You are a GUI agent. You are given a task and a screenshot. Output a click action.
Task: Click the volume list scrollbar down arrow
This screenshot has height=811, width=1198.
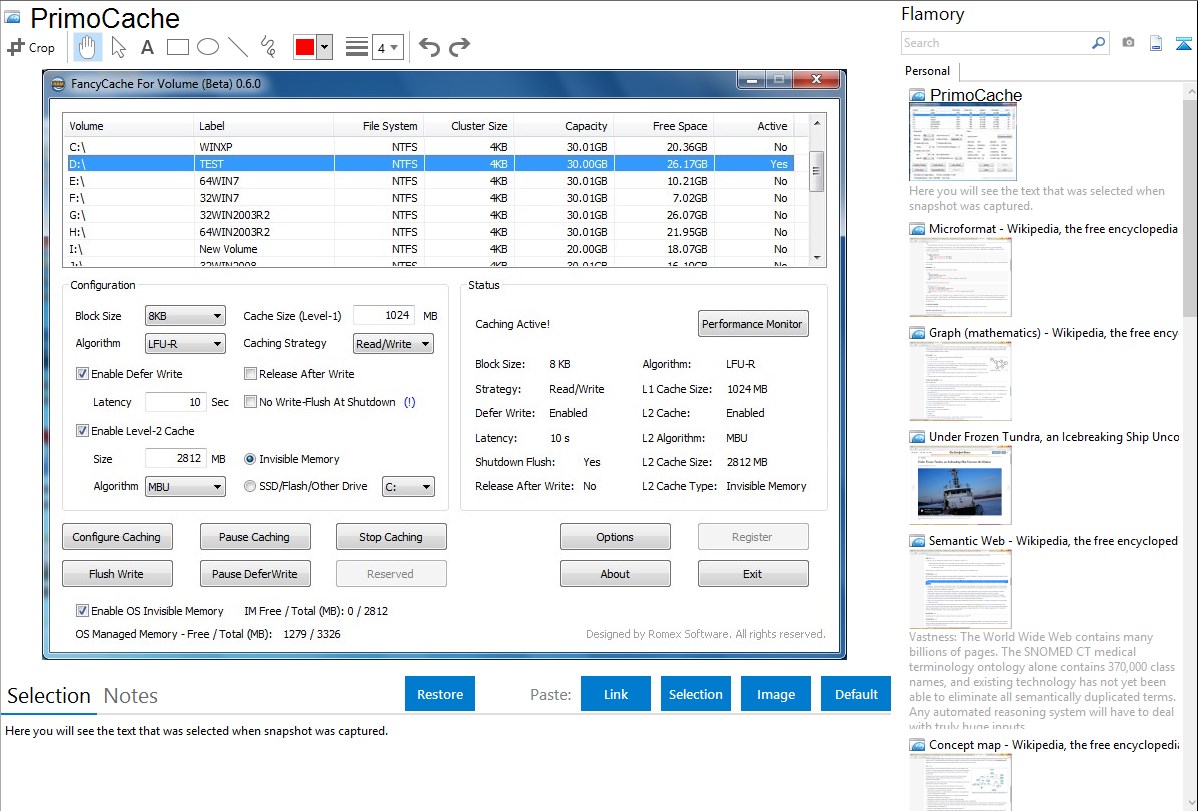(817, 258)
